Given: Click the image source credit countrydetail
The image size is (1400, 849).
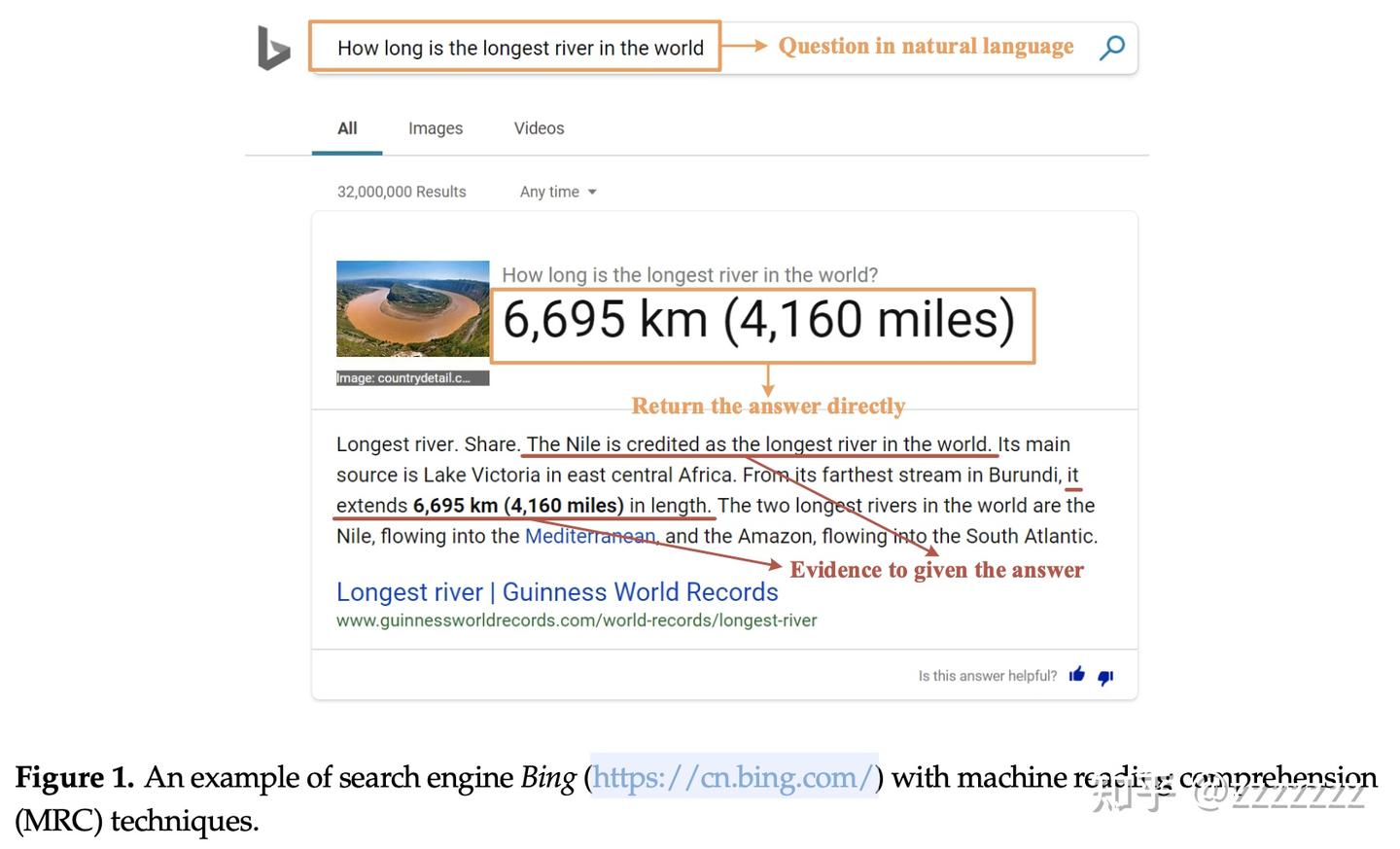Looking at the screenshot, I should tap(412, 377).
